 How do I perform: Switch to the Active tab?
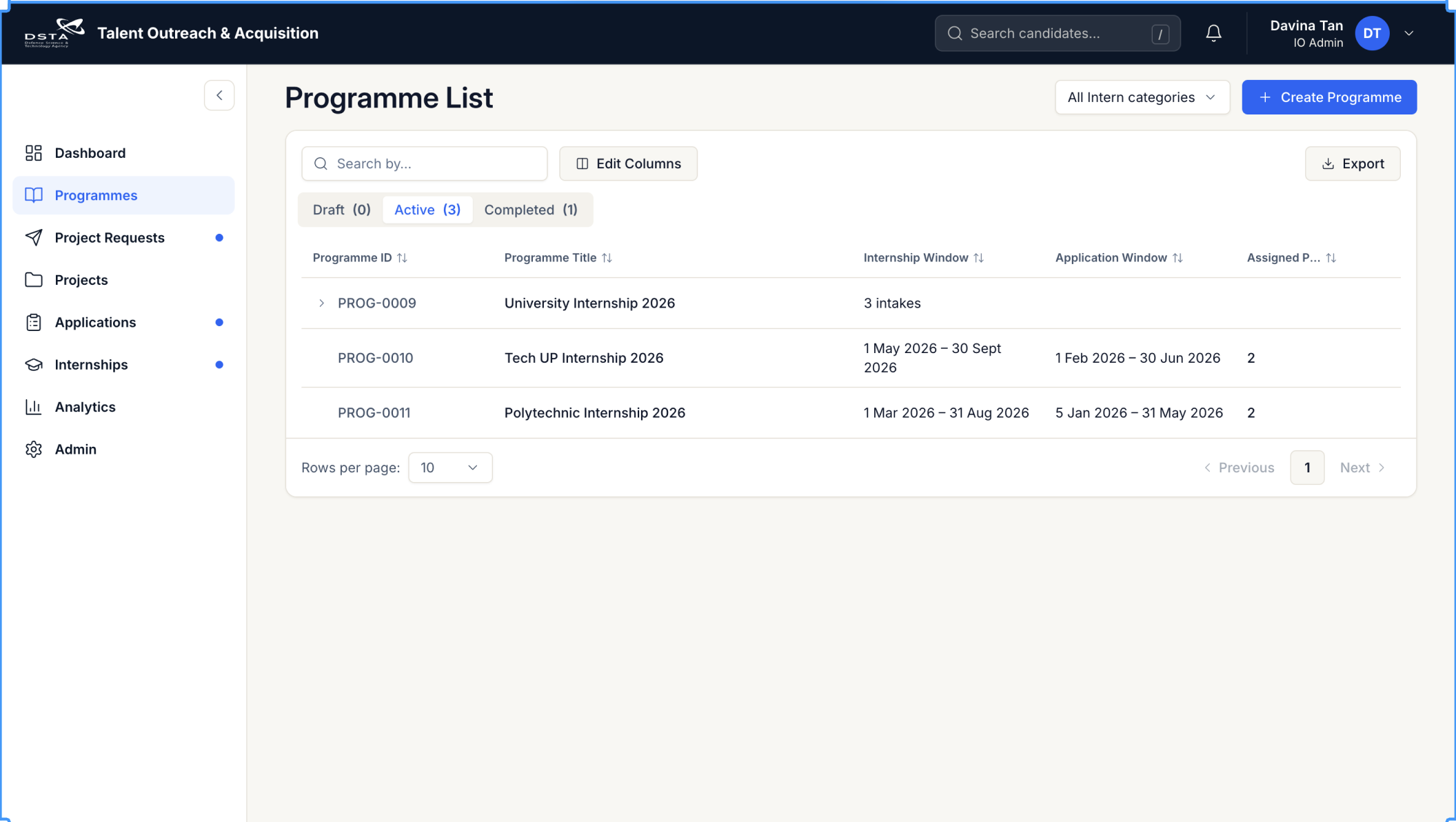(x=427, y=210)
